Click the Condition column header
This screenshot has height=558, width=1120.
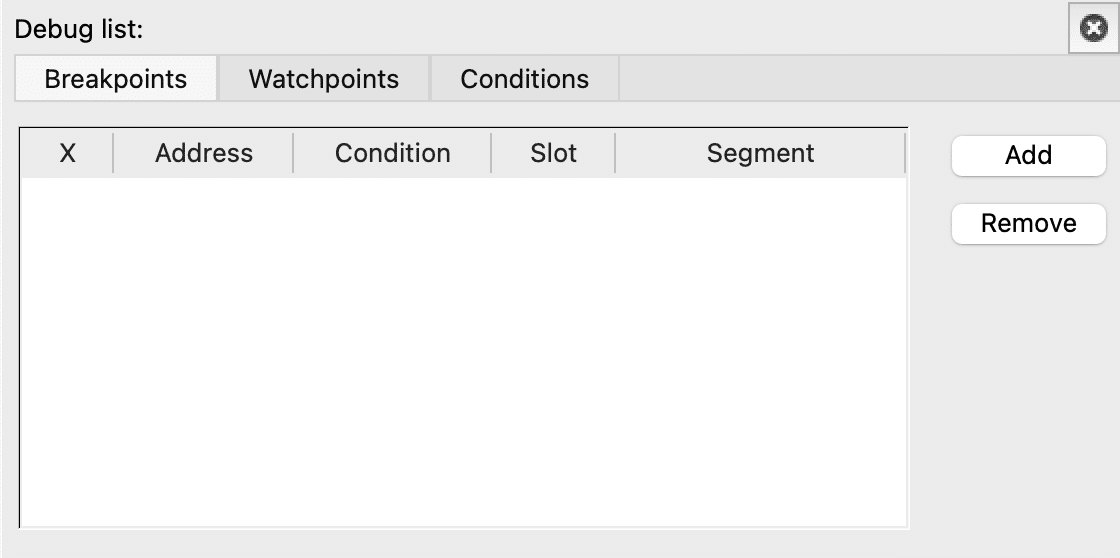tap(392, 153)
